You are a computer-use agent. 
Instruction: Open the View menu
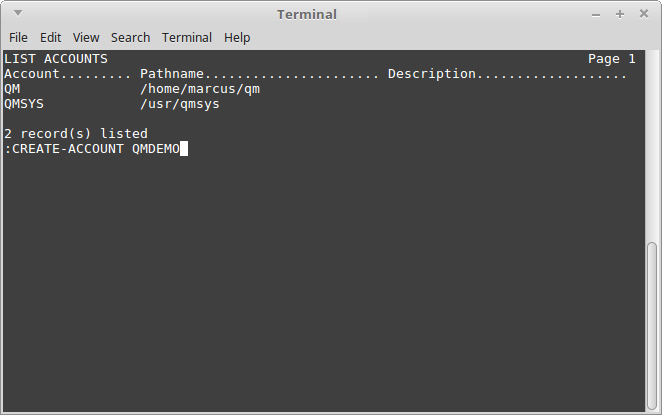[86, 38]
